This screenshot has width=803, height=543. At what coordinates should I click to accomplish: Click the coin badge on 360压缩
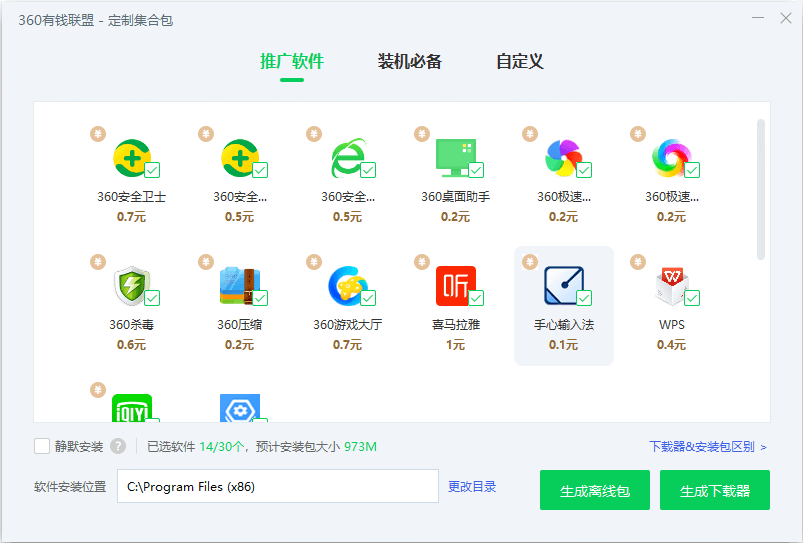pyautogui.click(x=206, y=262)
